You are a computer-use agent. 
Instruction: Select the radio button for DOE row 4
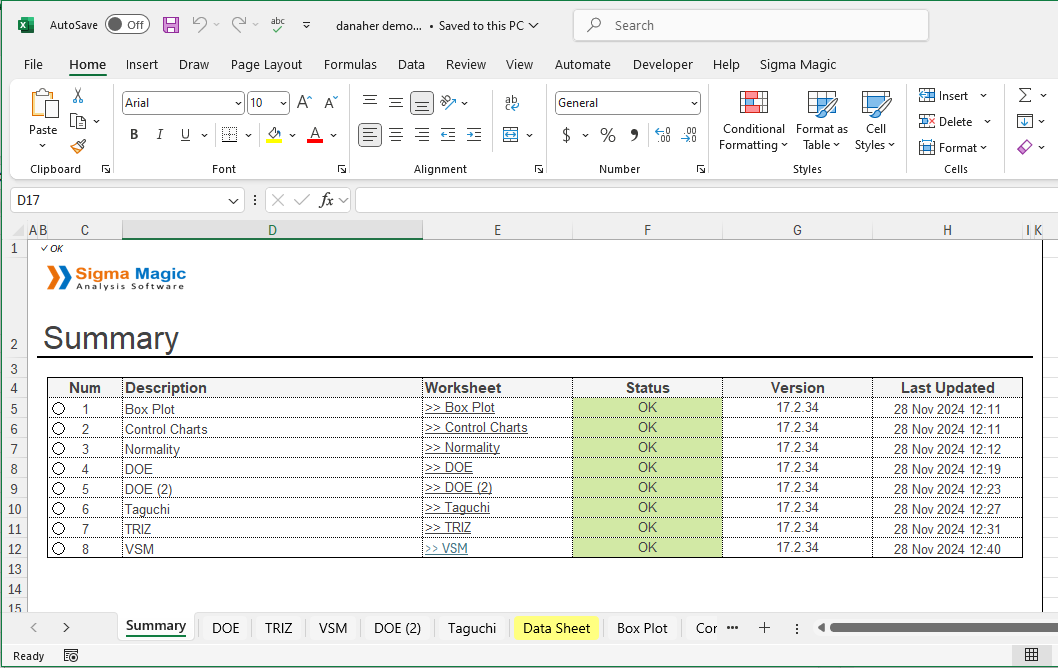tap(59, 469)
